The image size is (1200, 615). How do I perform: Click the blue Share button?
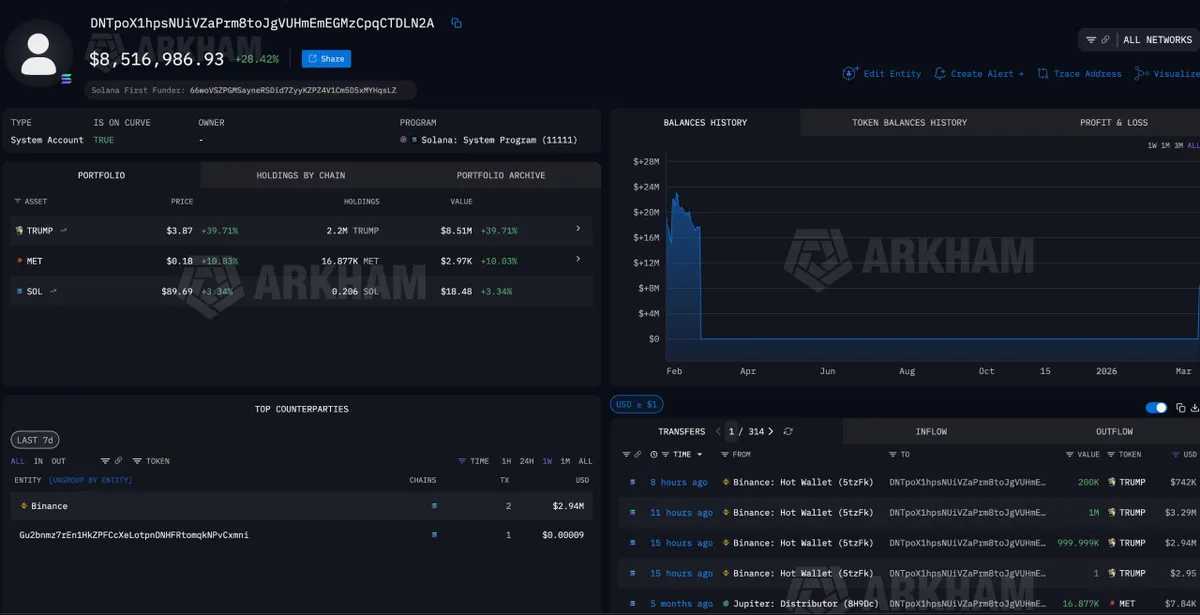pos(326,59)
